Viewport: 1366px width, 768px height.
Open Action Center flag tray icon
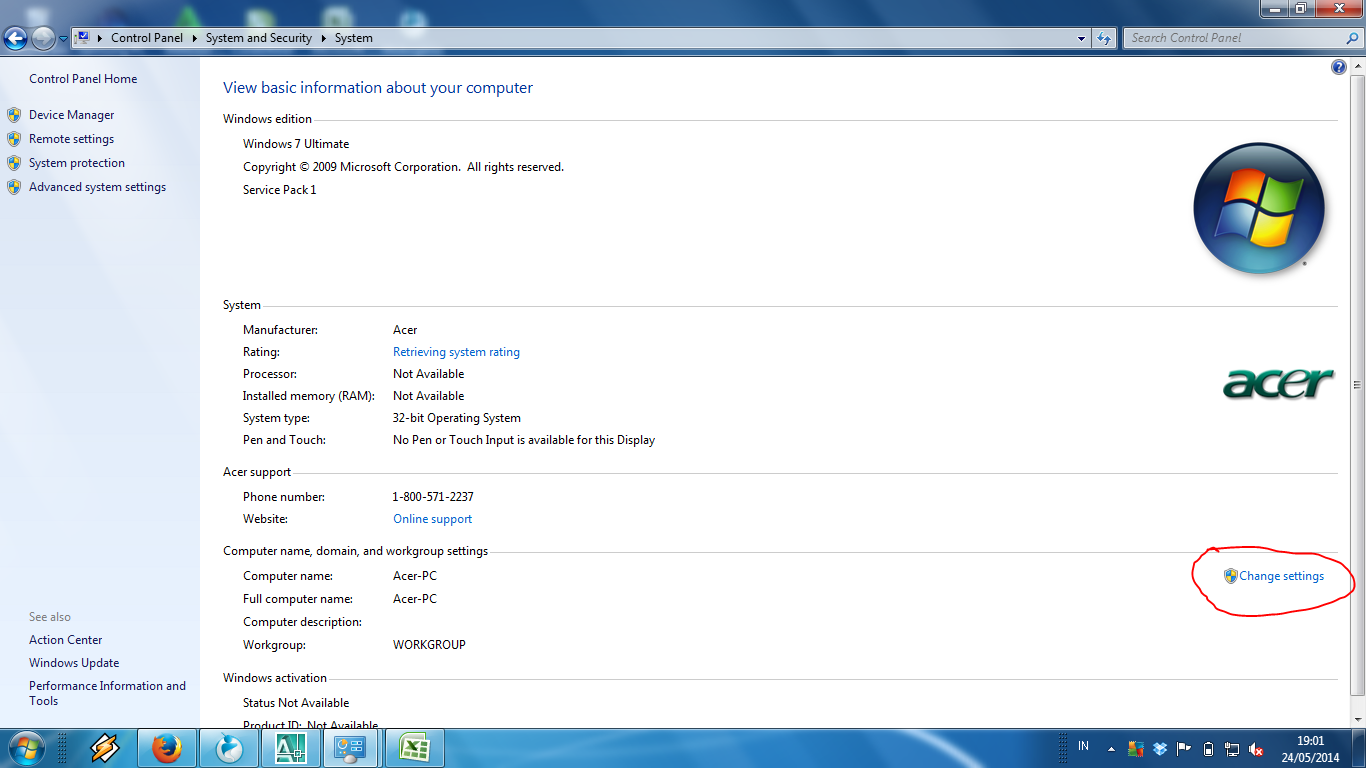click(1183, 749)
